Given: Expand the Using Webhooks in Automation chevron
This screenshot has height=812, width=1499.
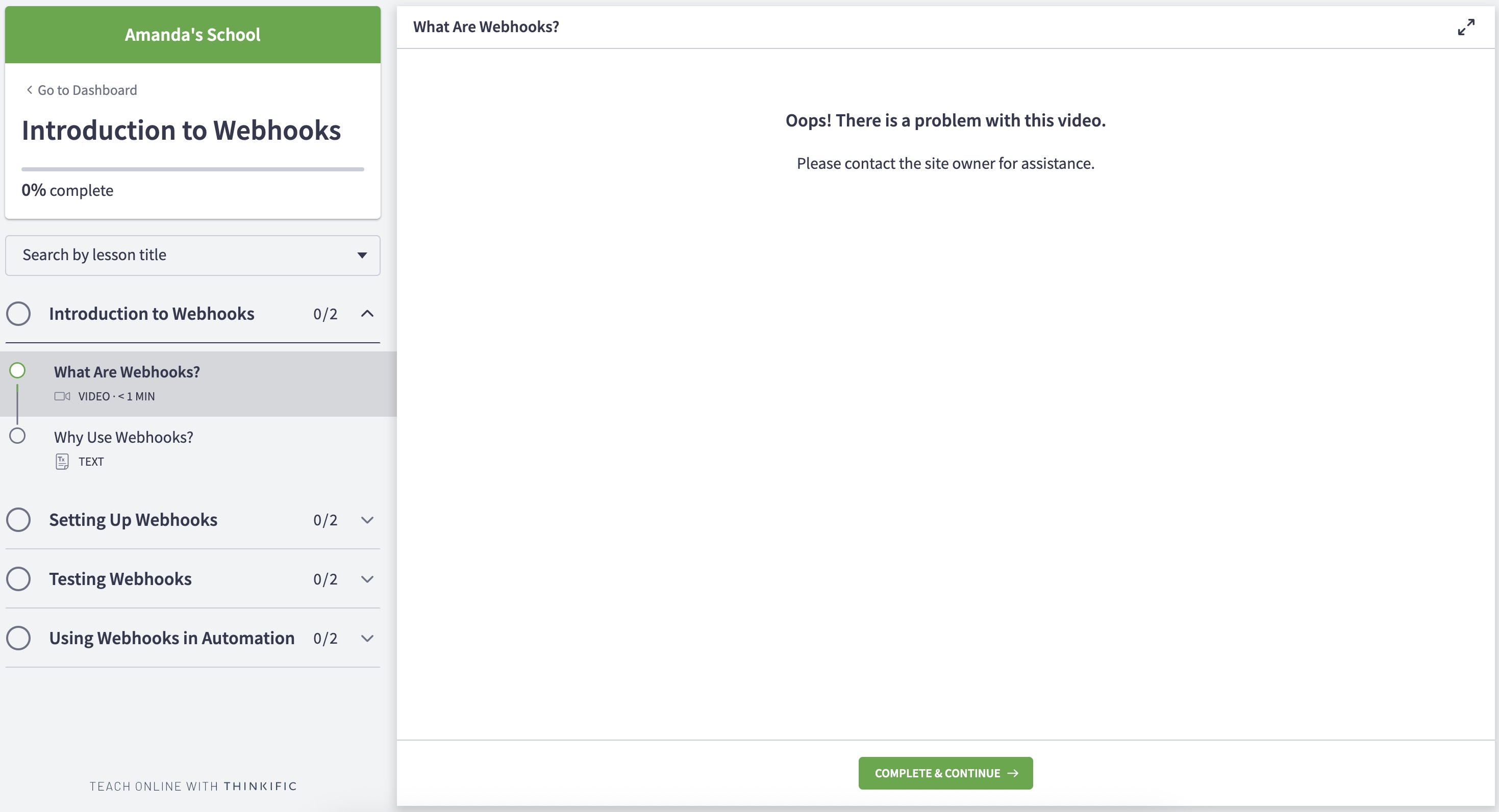Looking at the screenshot, I should 367,639.
